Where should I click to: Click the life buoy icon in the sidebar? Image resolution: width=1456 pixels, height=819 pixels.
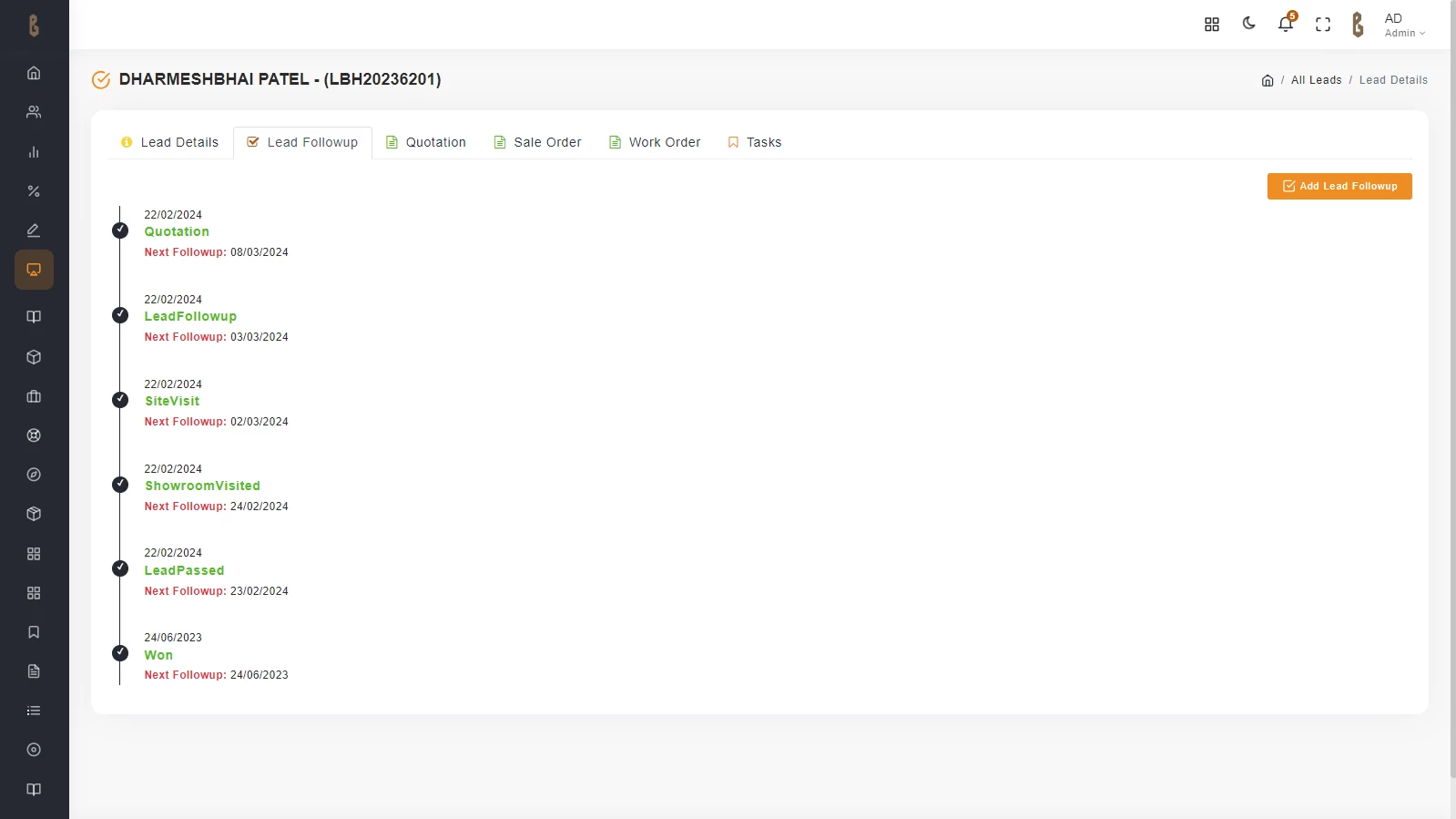coord(34,435)
